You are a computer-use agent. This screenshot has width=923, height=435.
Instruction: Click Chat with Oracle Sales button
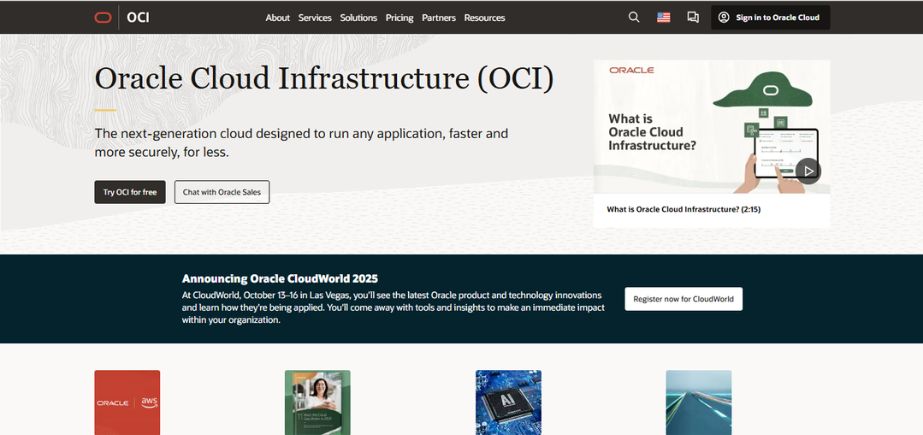pyautogui.click(x=221, y=192)
